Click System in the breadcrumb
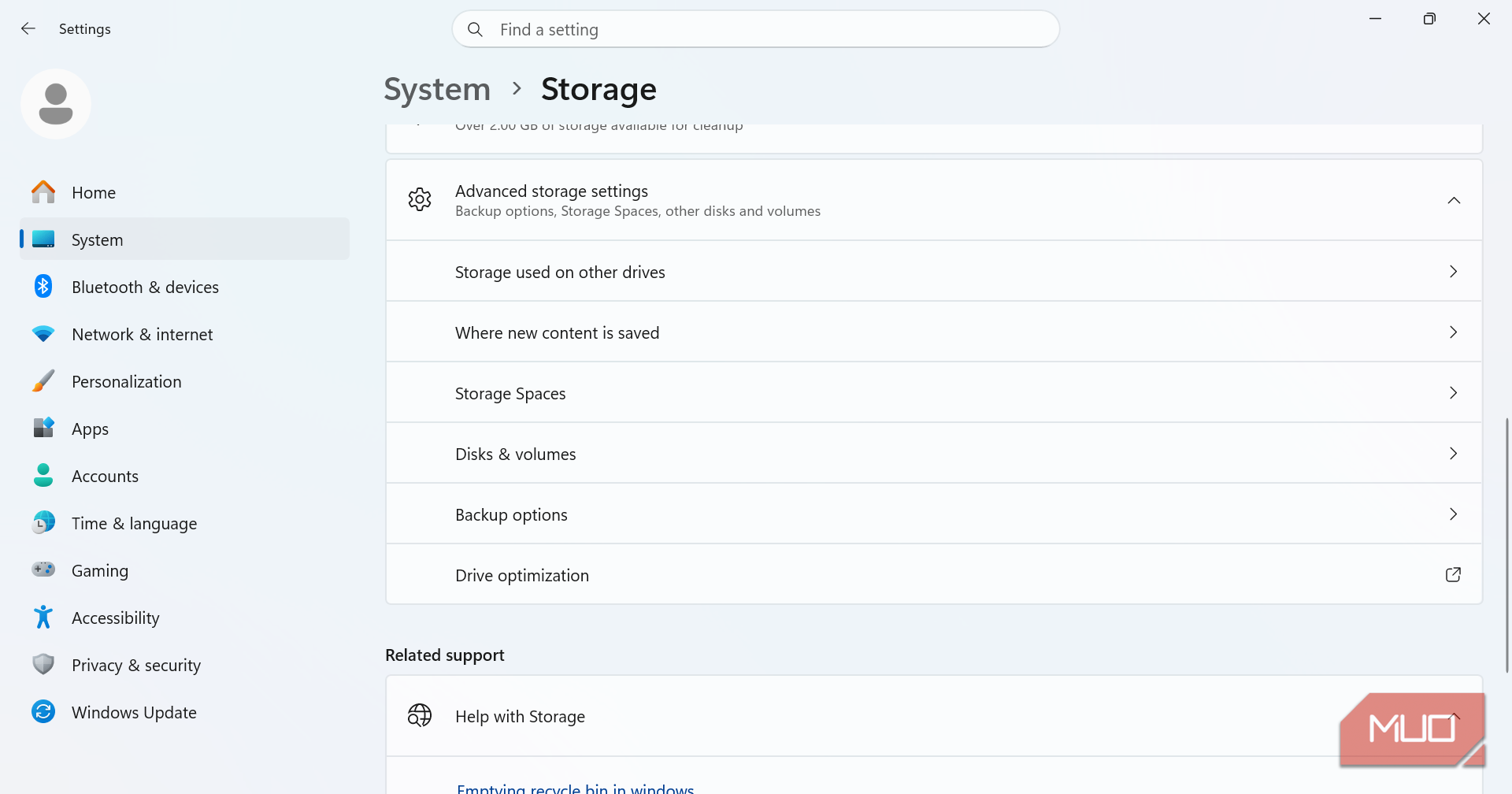Screen dimensions: 1512x794 tap(437, 90)
